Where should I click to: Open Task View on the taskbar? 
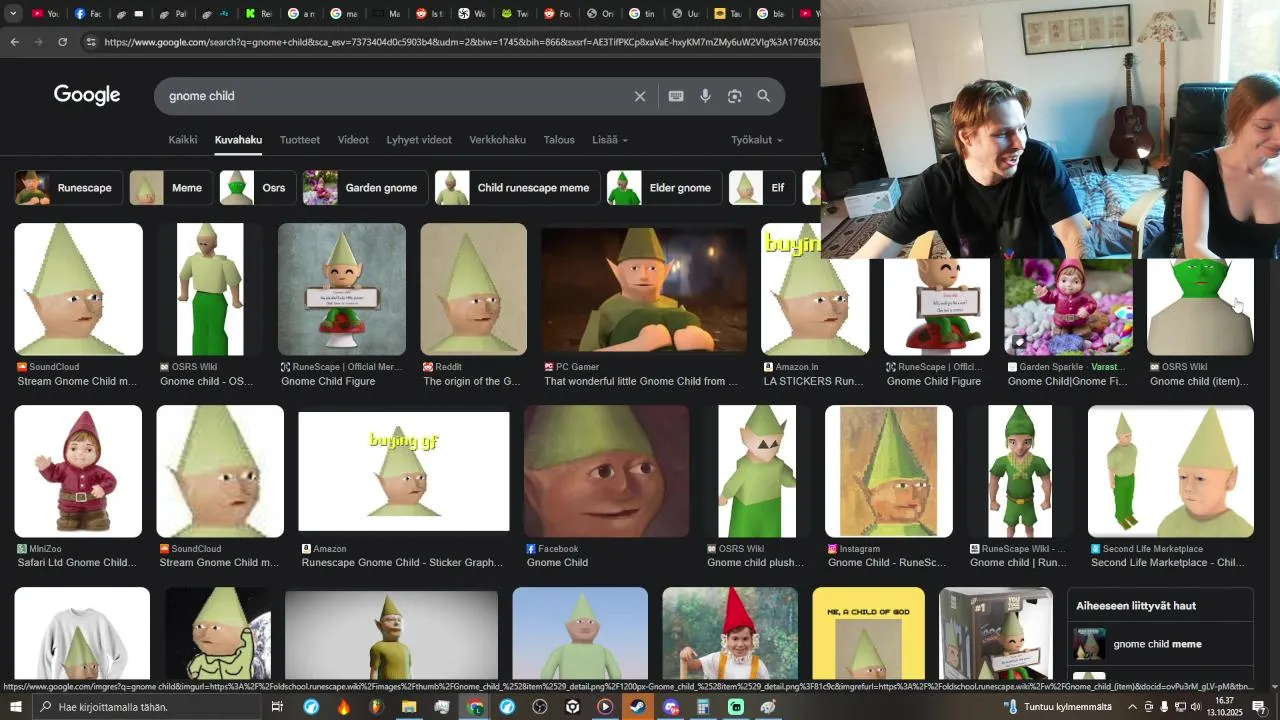point(278,707)
